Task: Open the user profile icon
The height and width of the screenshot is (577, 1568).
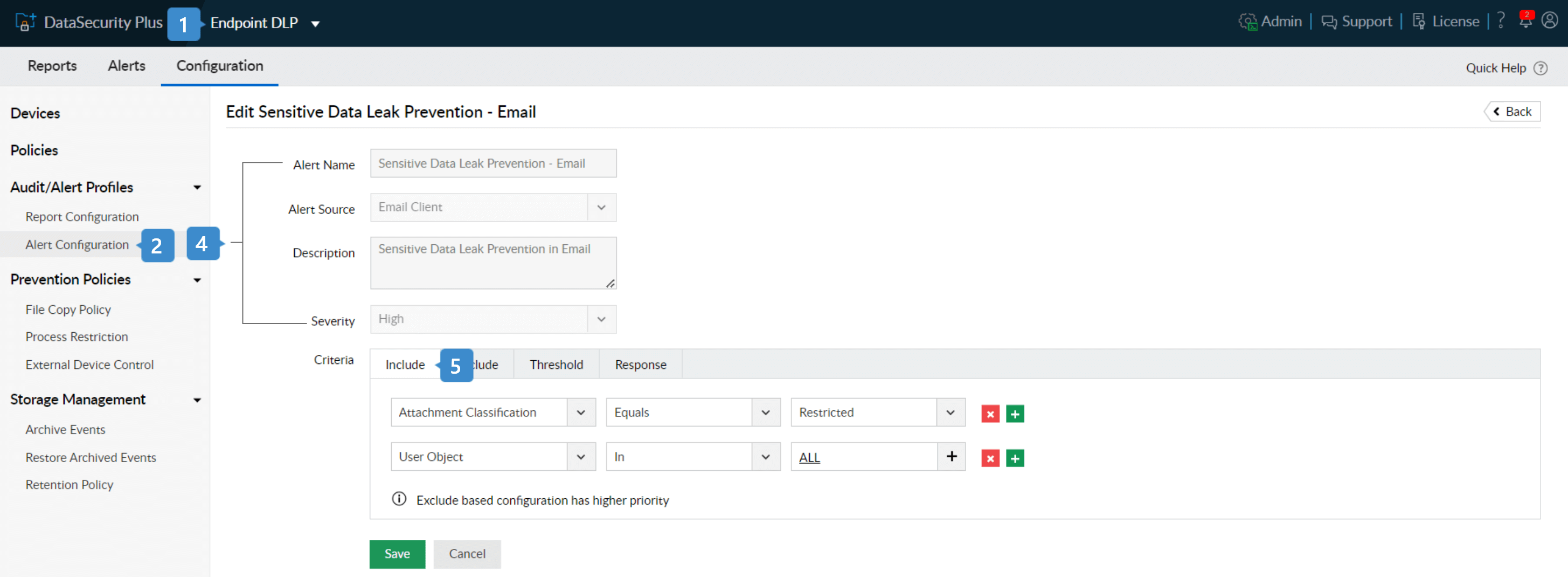Action: [1550, 22]
